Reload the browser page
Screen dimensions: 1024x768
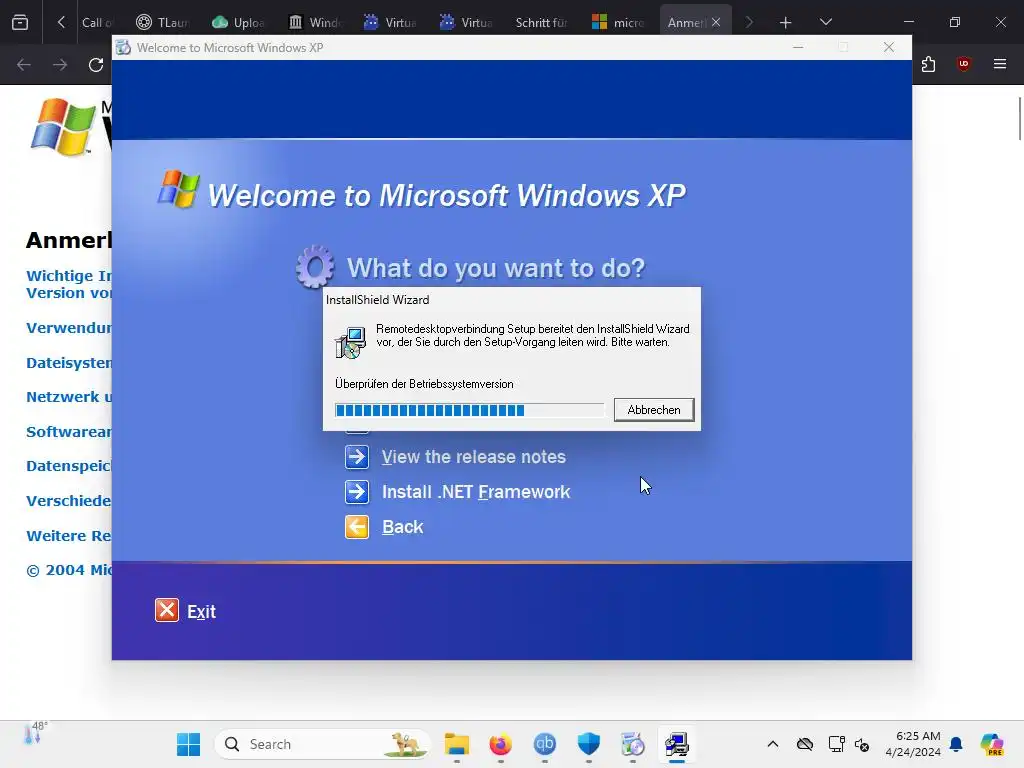[96, 65]
